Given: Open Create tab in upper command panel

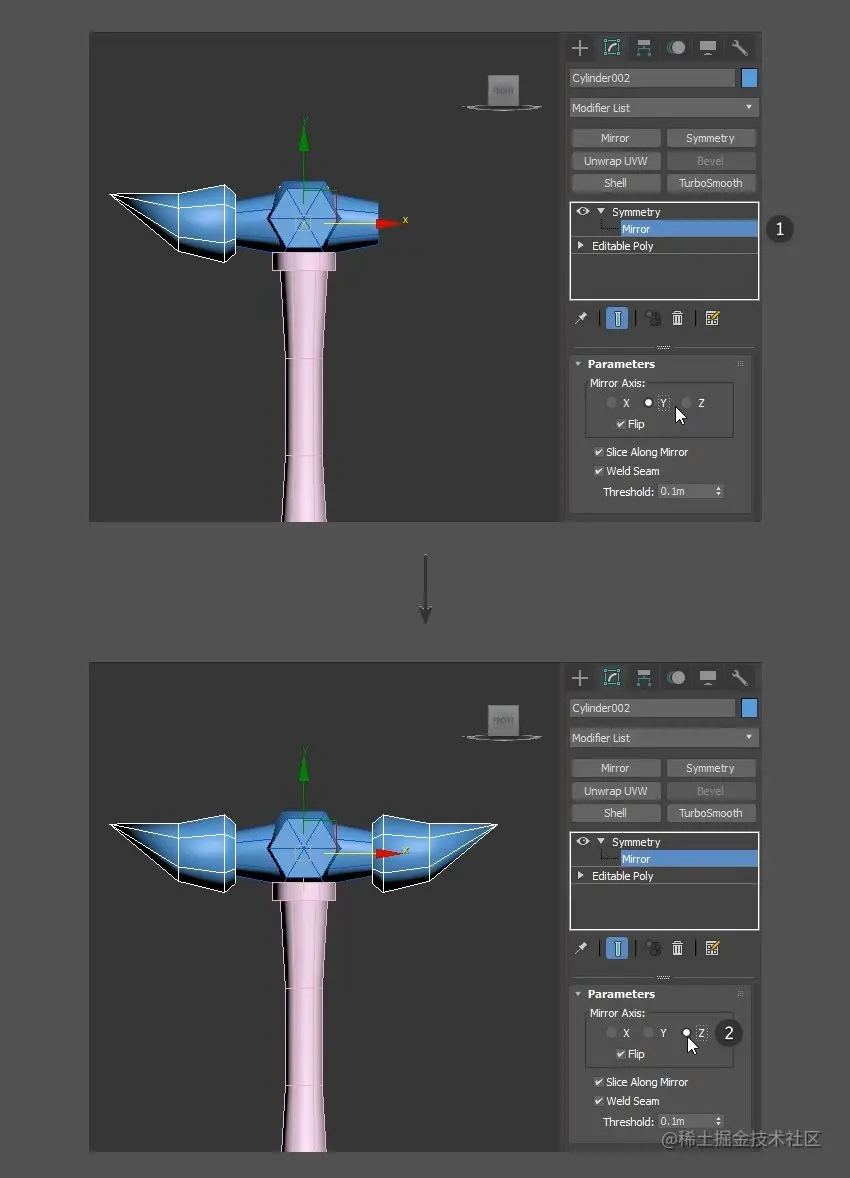Looking at the screenshot, I should click(x=579, y=48).
